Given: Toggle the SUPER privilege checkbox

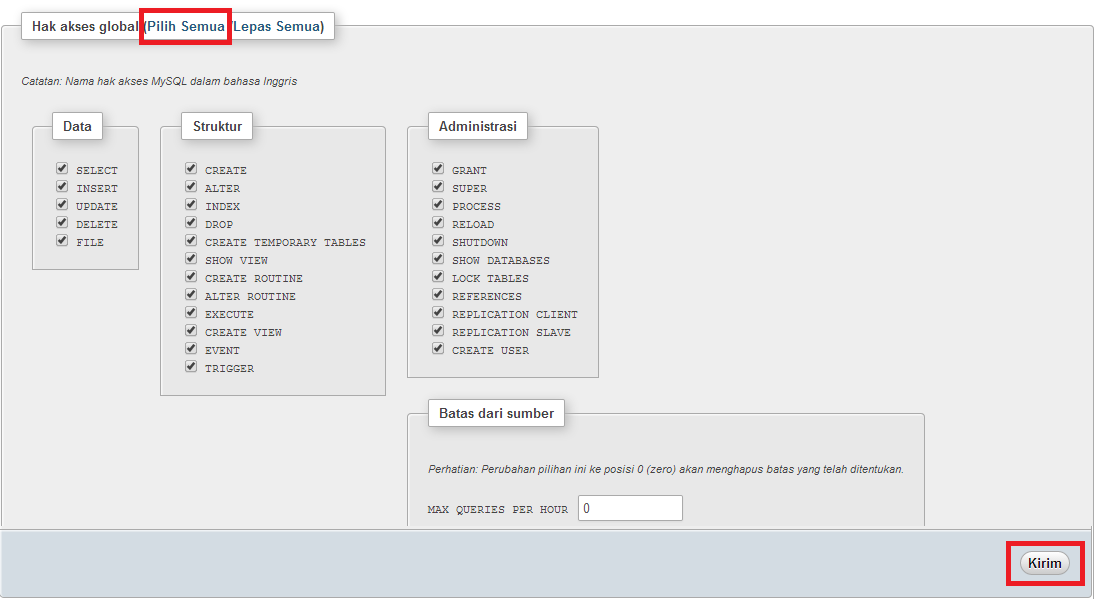Looking at the screenshot, I should [438, 187].
